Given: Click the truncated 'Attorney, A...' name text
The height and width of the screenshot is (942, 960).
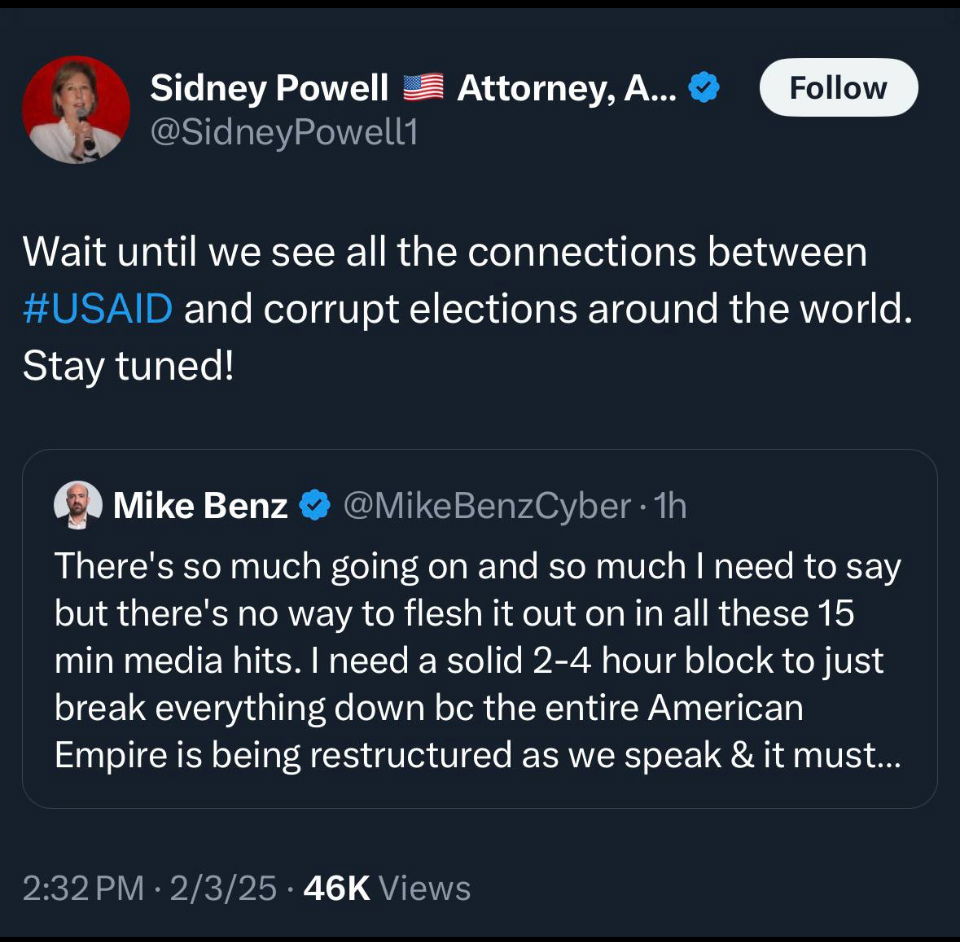Looking at the screenshot, I should [567, 89].
